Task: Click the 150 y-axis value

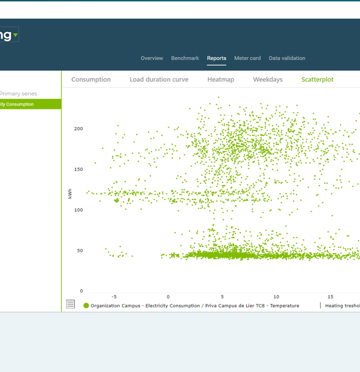Action: (78, 169)
